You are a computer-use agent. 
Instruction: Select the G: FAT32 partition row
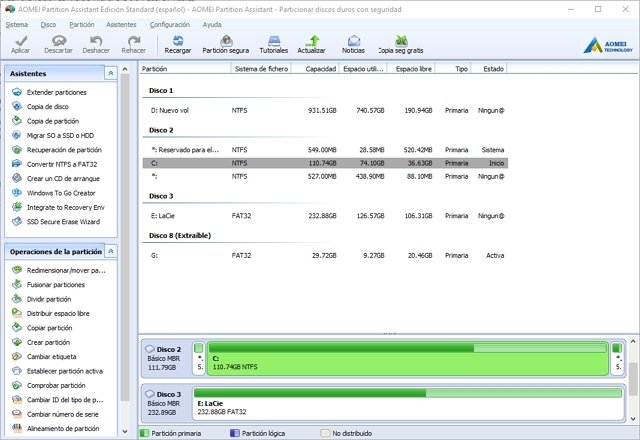point(325,256)
